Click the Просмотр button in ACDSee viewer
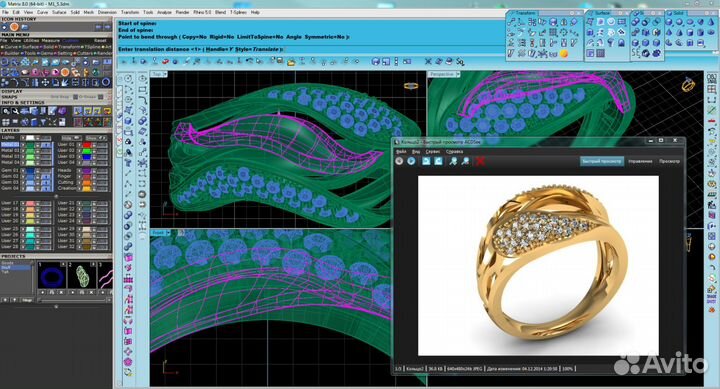The height and width of the screenshot is (389, 720). click(669, 161)
